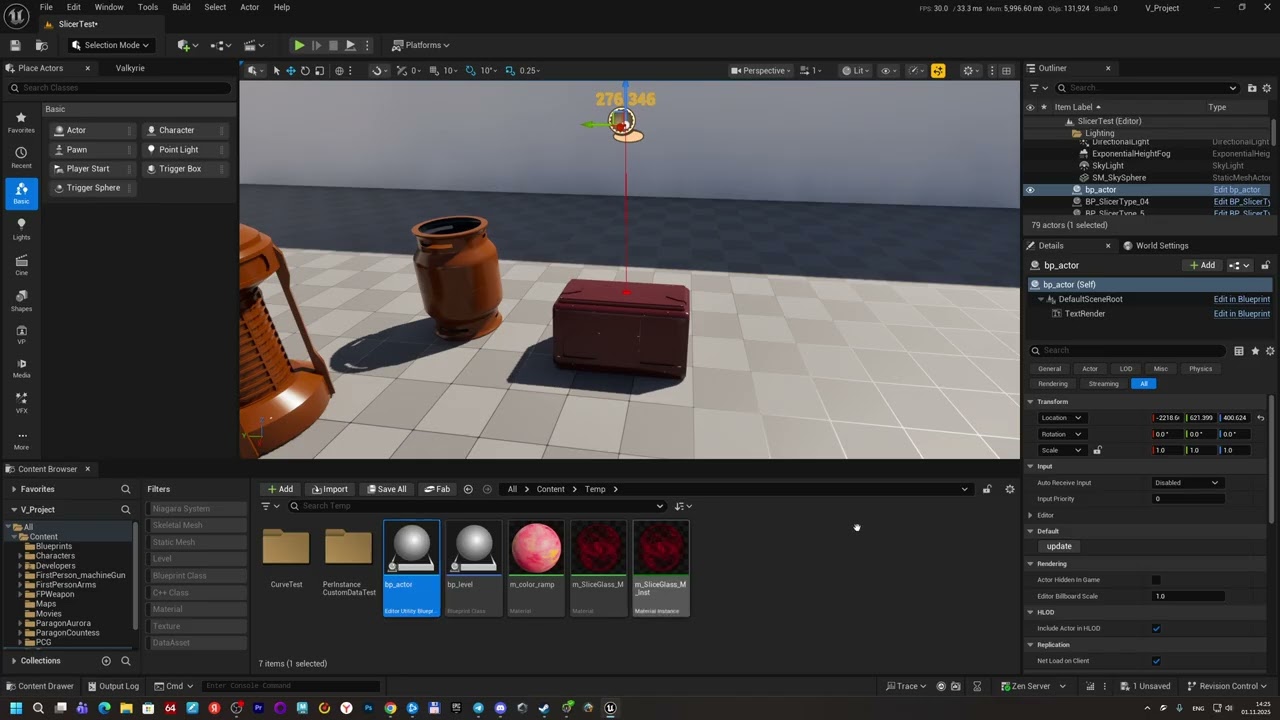
Task: Open the Cine category in Place Actors
Action: (21, 265)
